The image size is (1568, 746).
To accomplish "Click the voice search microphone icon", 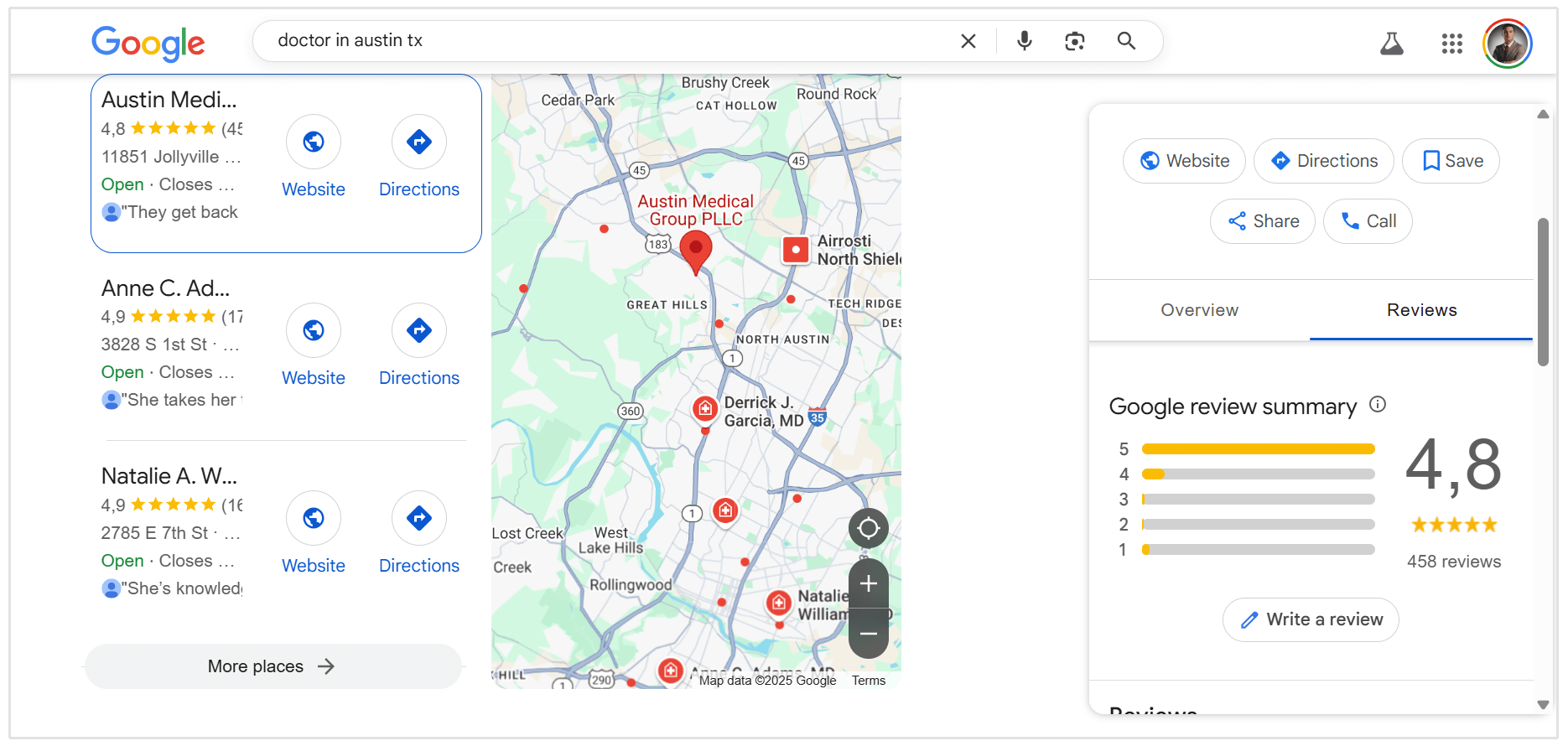I will point(1024,41).
